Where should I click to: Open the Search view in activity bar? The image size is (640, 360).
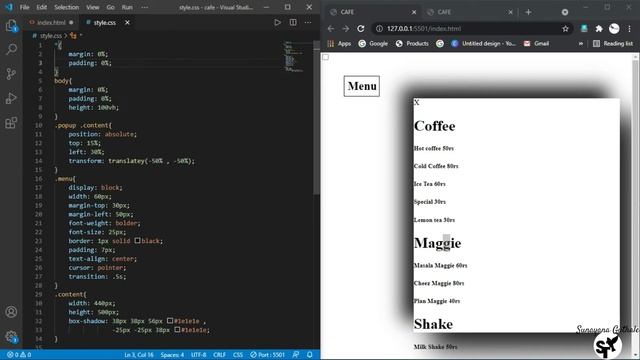click(11, 50)
